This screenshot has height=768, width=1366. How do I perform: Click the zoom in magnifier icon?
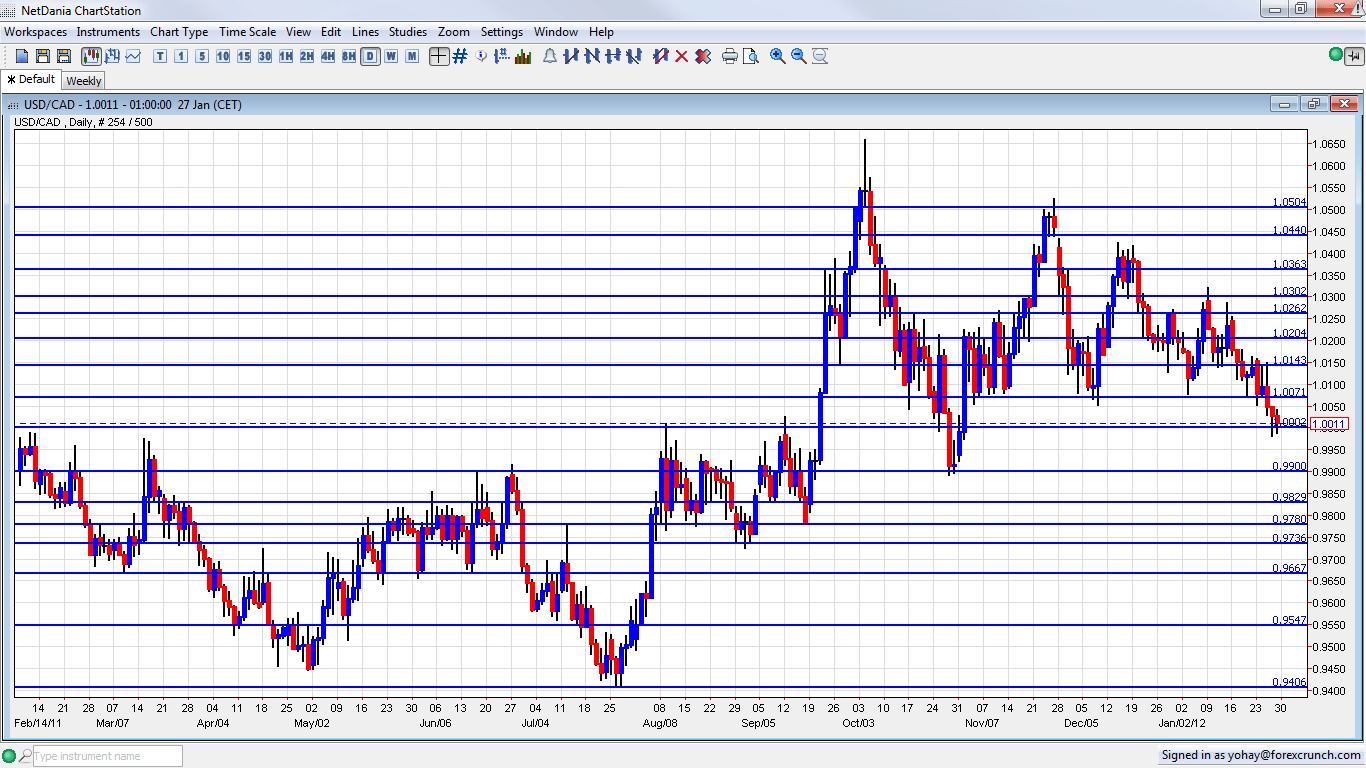click(x=778, y=56)
